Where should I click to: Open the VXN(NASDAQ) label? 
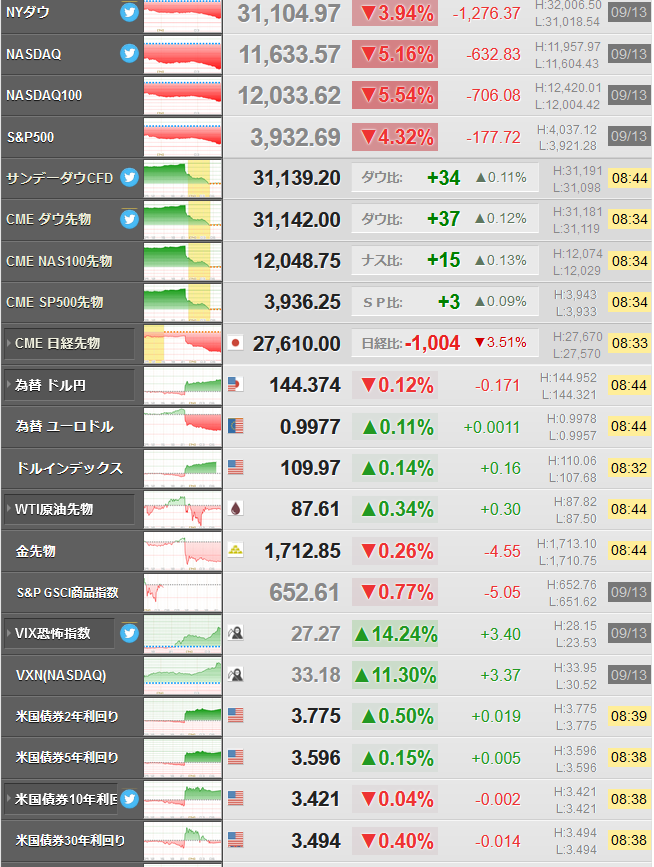61,675
